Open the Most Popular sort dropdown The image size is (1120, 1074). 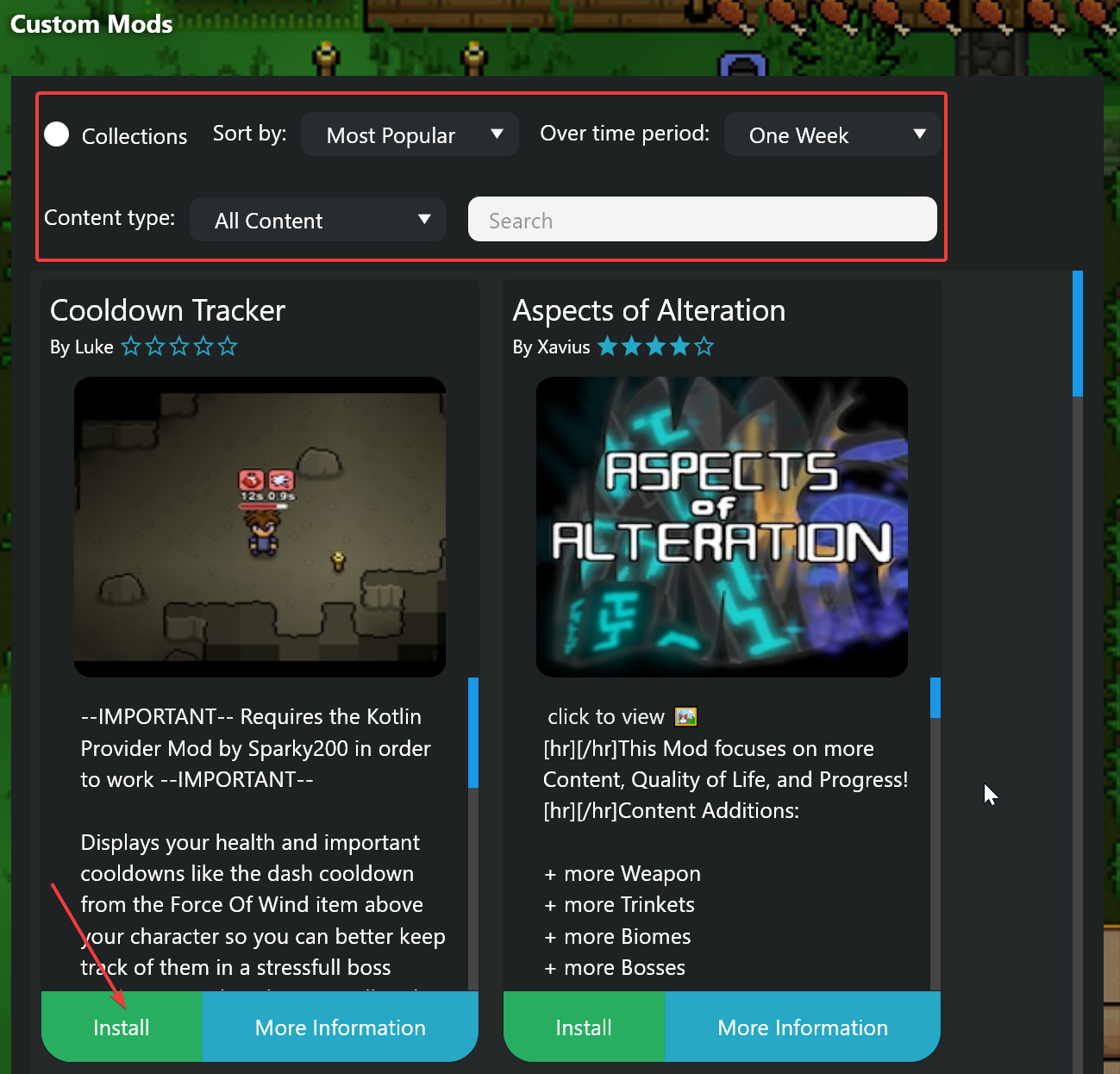pos(410,134)
